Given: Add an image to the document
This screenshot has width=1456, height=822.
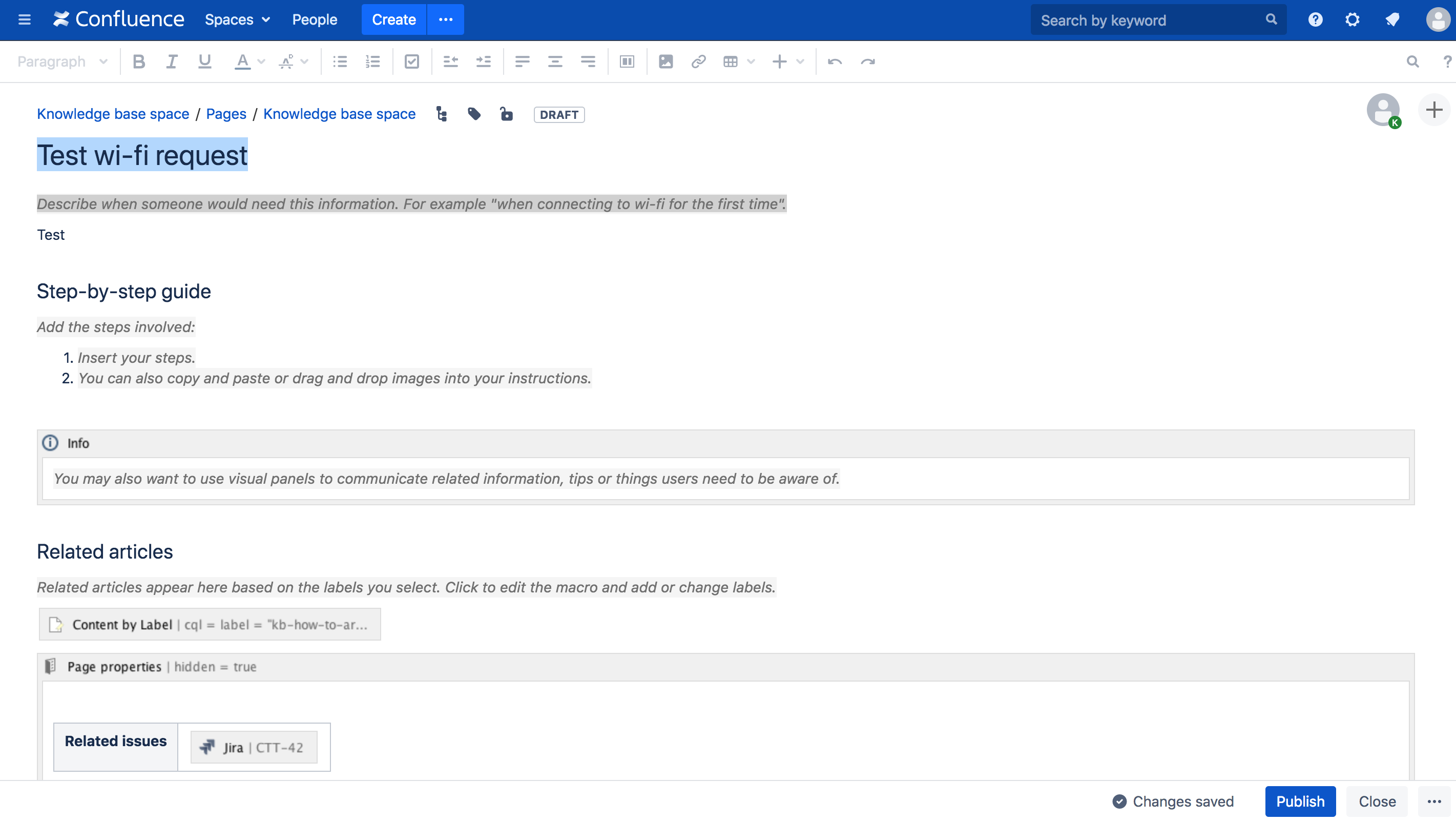Looking at the screenshot, I should pyautogui.click(x=665, y=61).
